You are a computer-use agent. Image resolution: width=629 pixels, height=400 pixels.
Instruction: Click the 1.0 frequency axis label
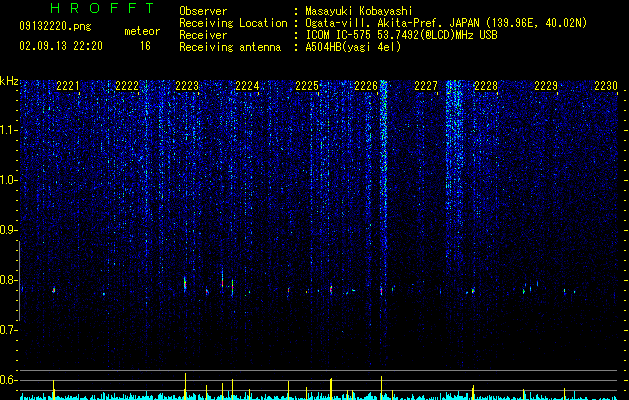point(9,180)
